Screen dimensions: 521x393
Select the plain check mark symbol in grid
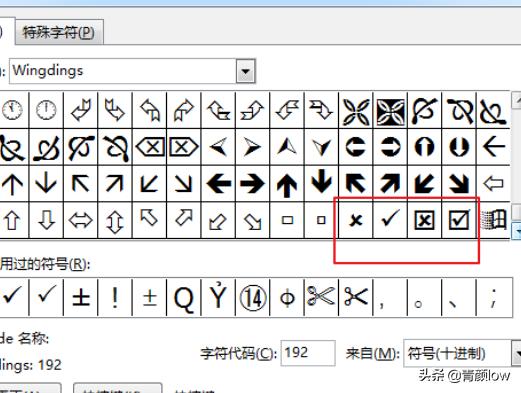pos(390,220)
